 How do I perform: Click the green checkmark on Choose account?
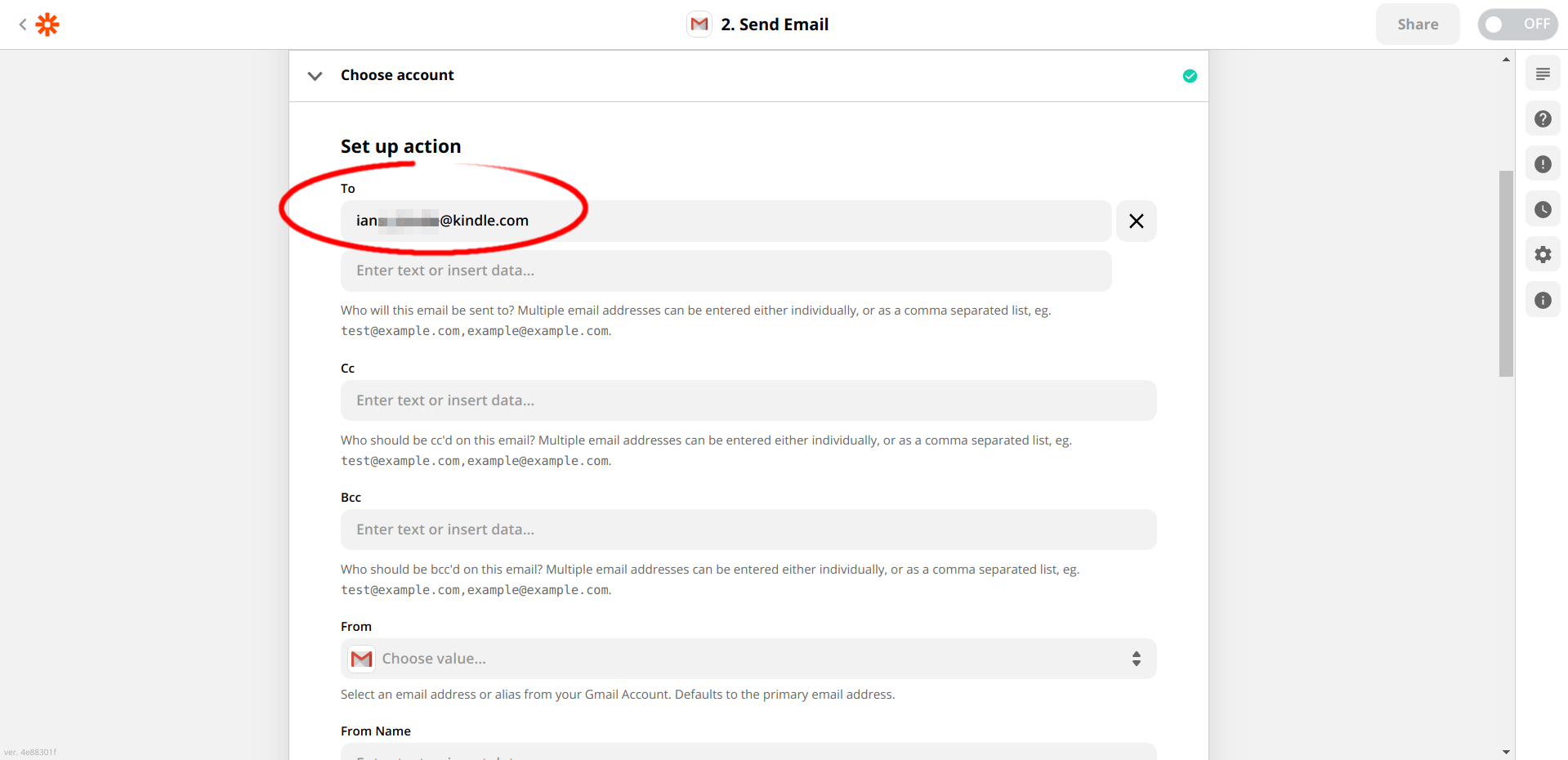click(x=1190, y=75)
